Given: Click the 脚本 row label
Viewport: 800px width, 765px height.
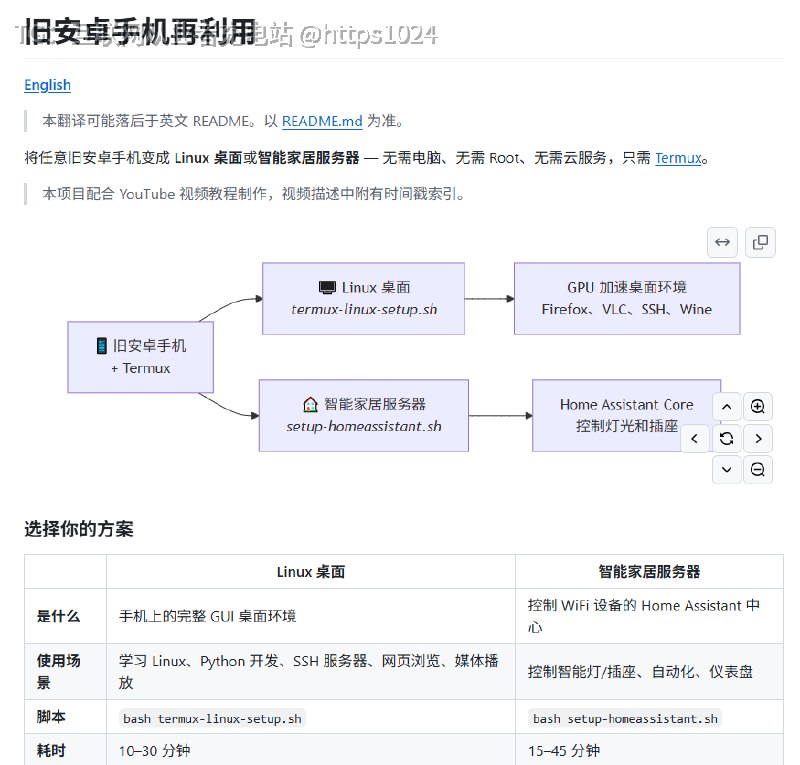Looking at the screenshot, I should [x=51, y=717].
